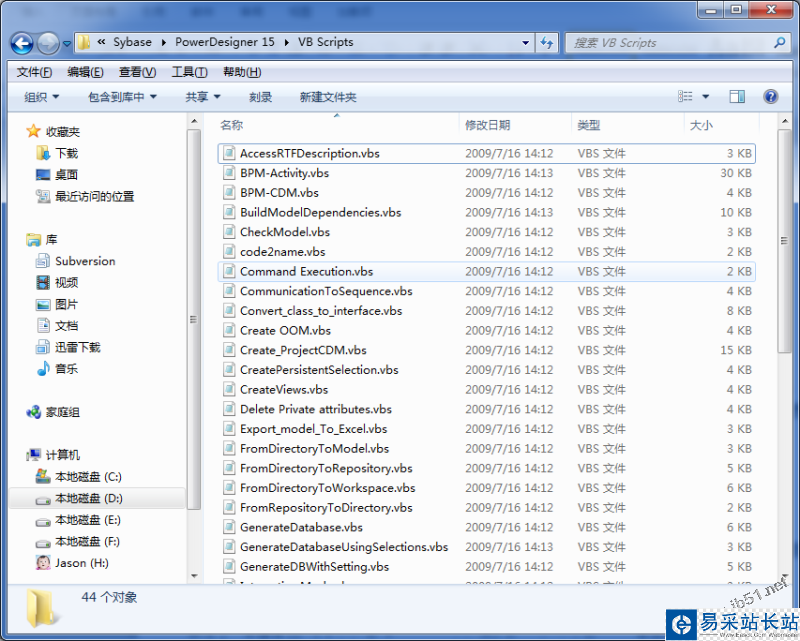Image resolution: width=800 pixels, height=641 pixels.
Task: Click the Back navigation arrow
Action: [22, 43]
